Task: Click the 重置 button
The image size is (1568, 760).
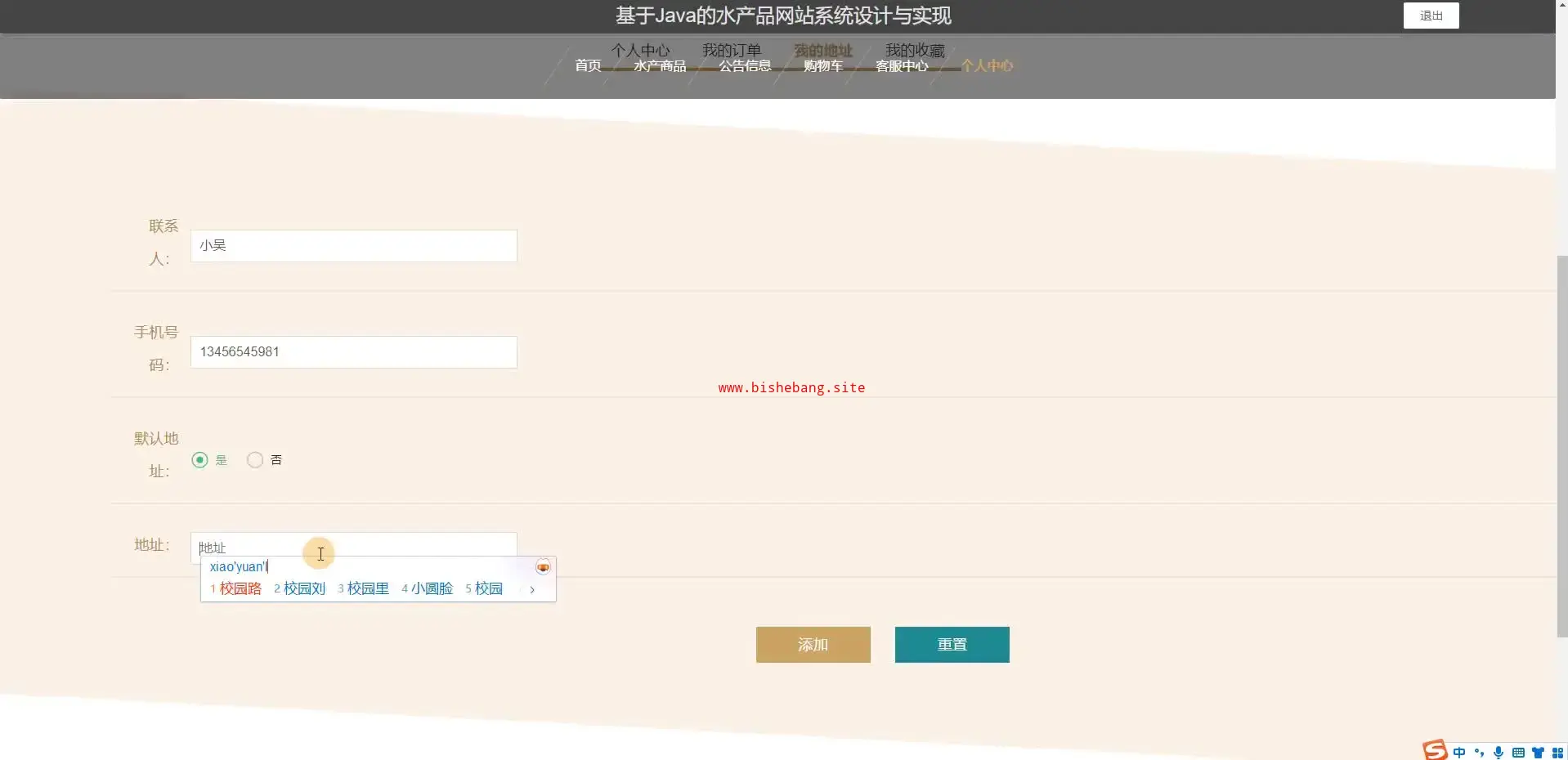Action: point(952,645)
